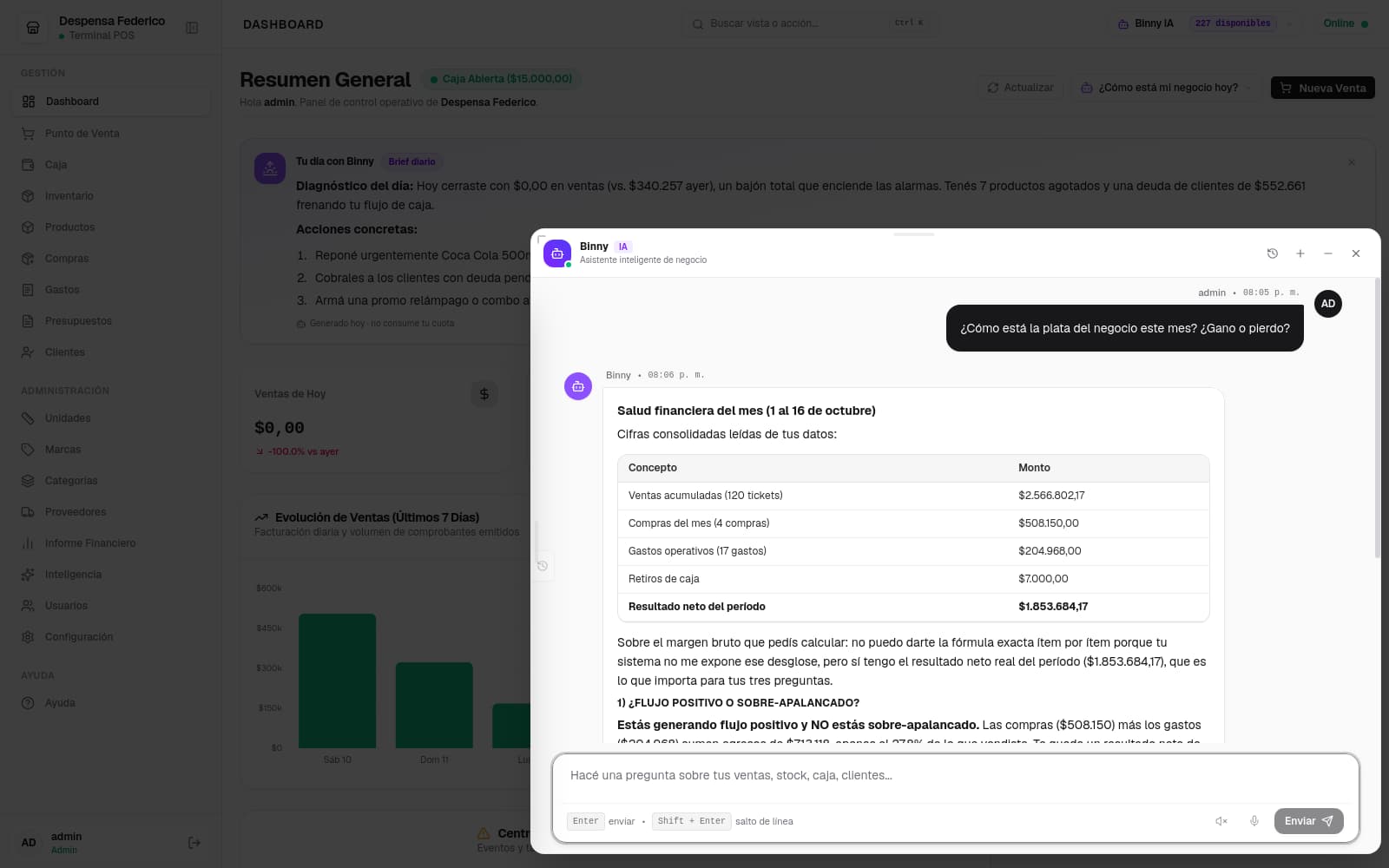This screenshot has height=868, width=1389.
Task: Open Informe Financiero report
Action: (x=111, y=543)
